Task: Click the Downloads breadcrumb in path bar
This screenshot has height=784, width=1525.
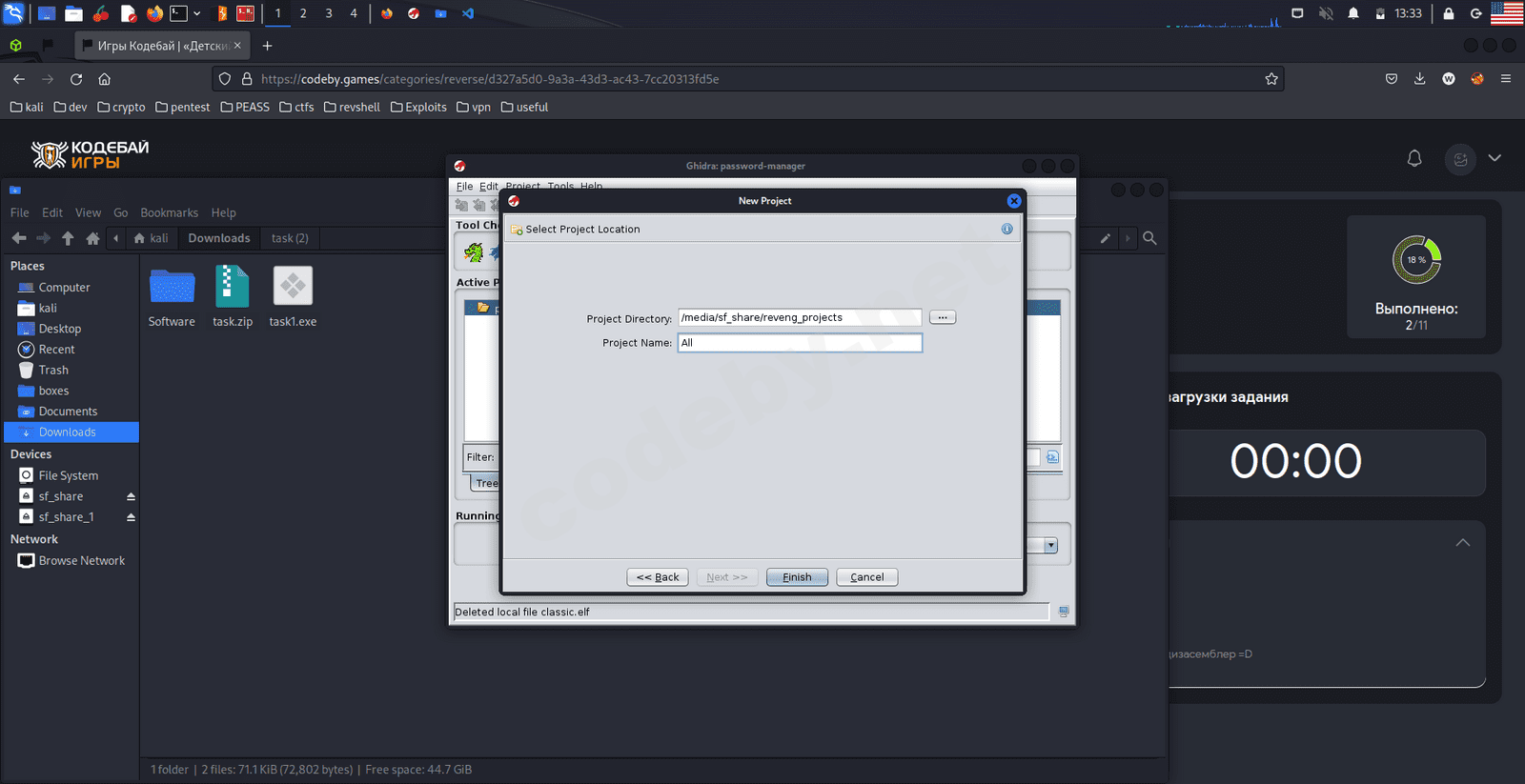Action: (219, 238)
